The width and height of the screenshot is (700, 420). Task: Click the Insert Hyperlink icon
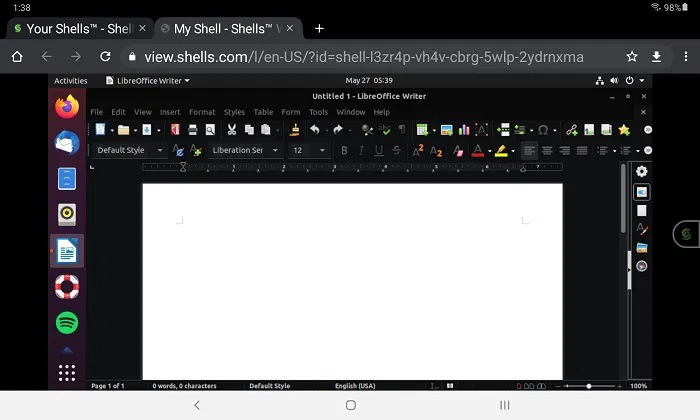click(x=571, y=130)
